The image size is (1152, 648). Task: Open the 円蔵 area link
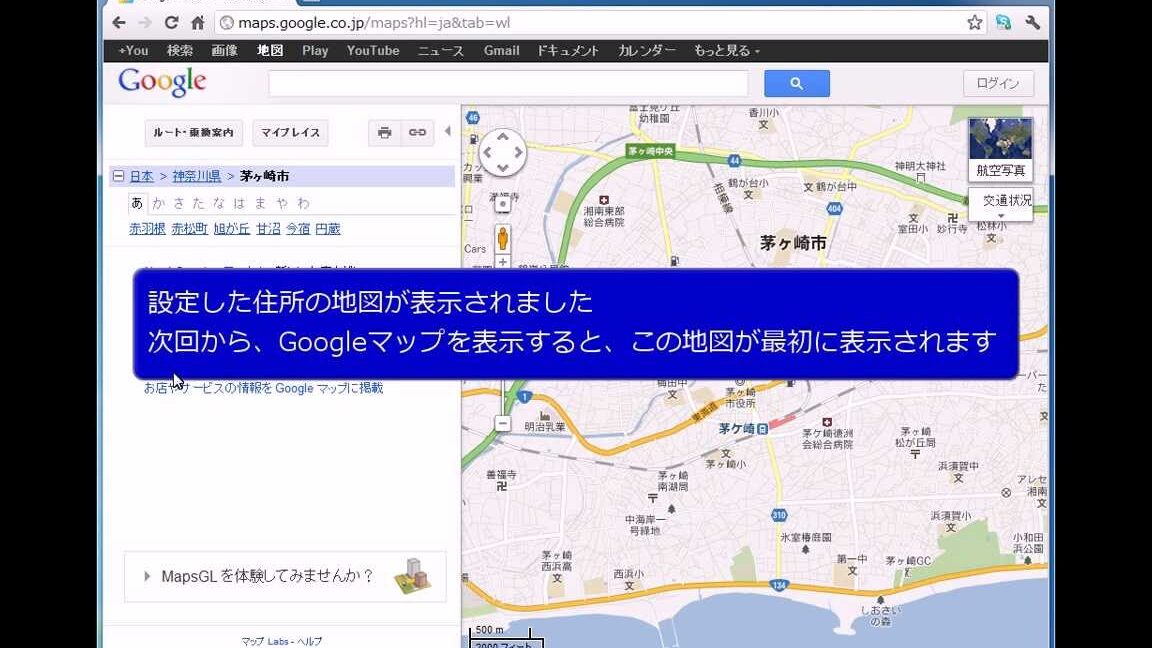tap(328, 228)
